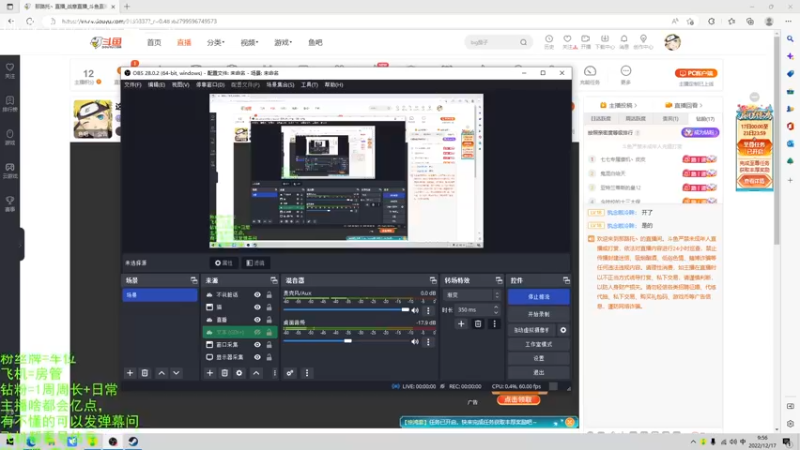The image size is (800, 450).
Task: Adjust the 350 ms duration stepper arrows
Action: point(496,310)
